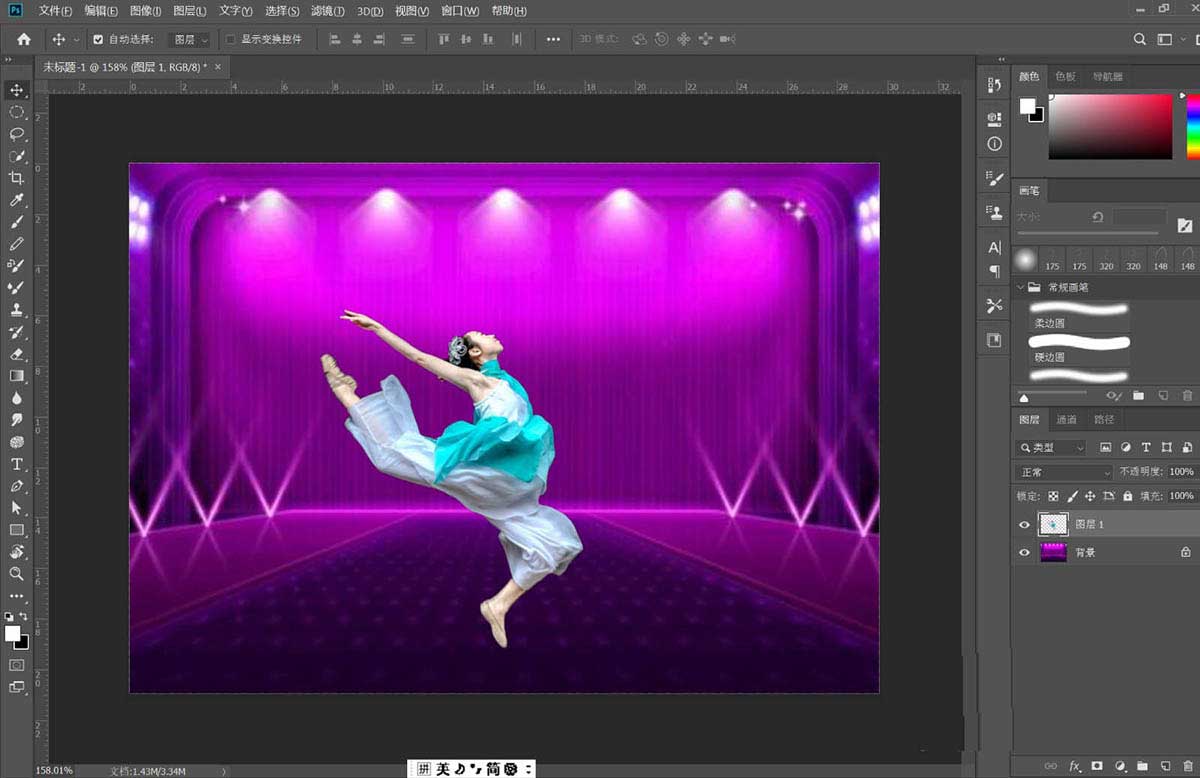1200x778 pixels.
Task: Select the 图层 1 layer thumbnail
Action: 1053,524
